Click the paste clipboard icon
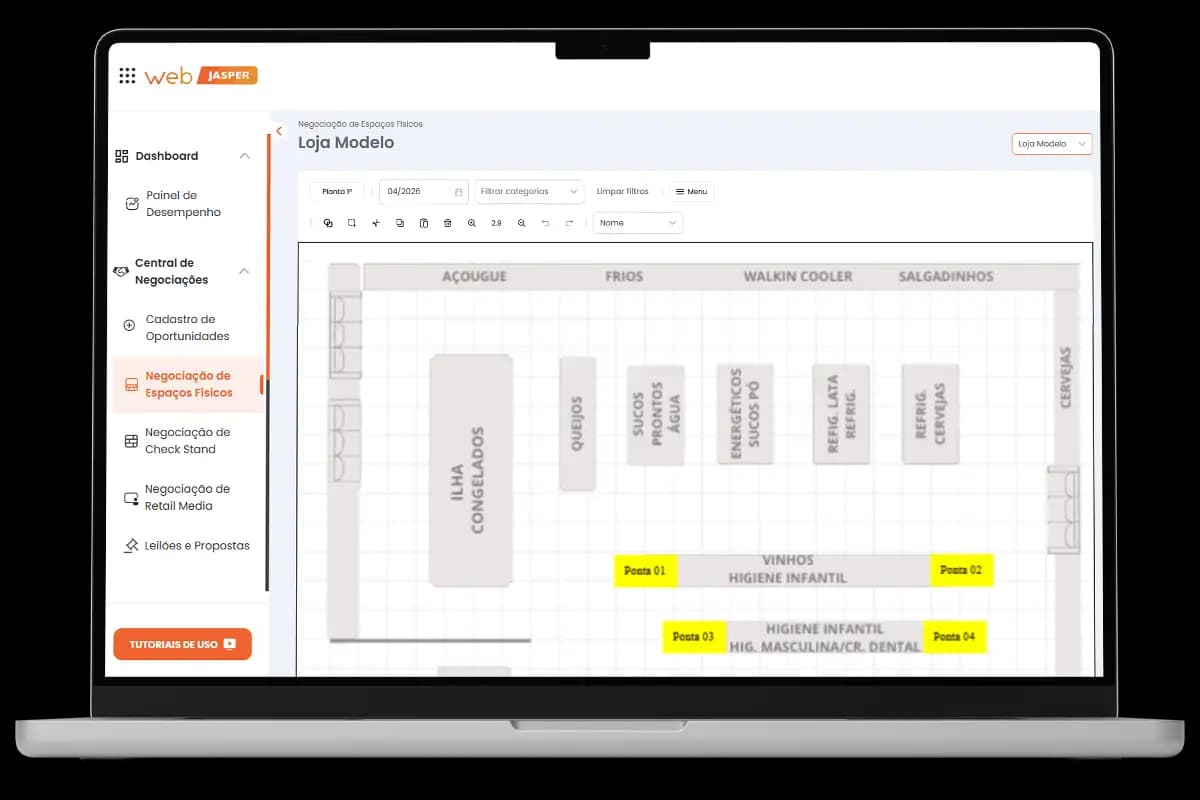The width and height of the screenshot is (1200, 800). tap(424, 223)
